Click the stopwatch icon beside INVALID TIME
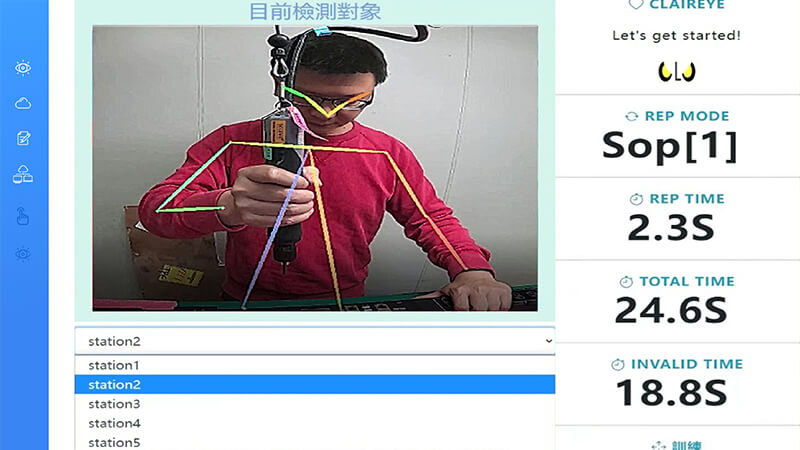This screenshot has height=450, width=800. pos(618,364)
